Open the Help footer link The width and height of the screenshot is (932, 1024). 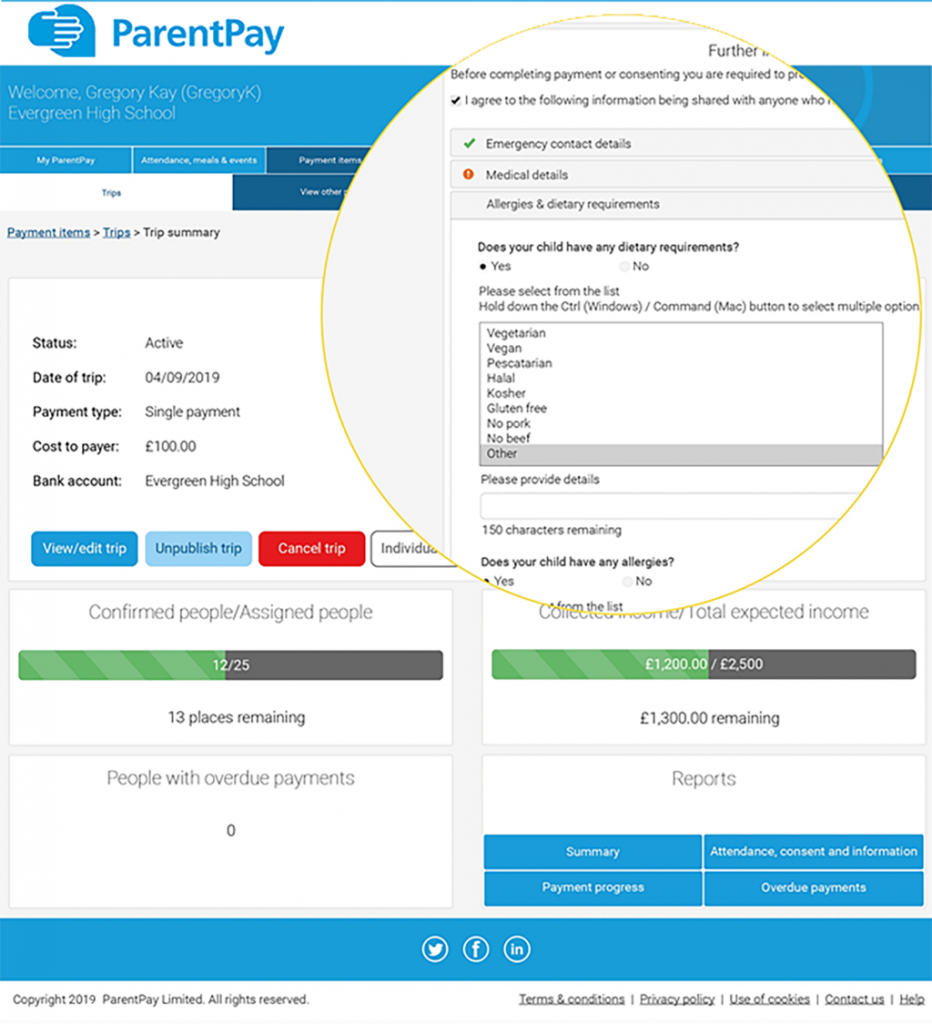[x=911, y=999]
